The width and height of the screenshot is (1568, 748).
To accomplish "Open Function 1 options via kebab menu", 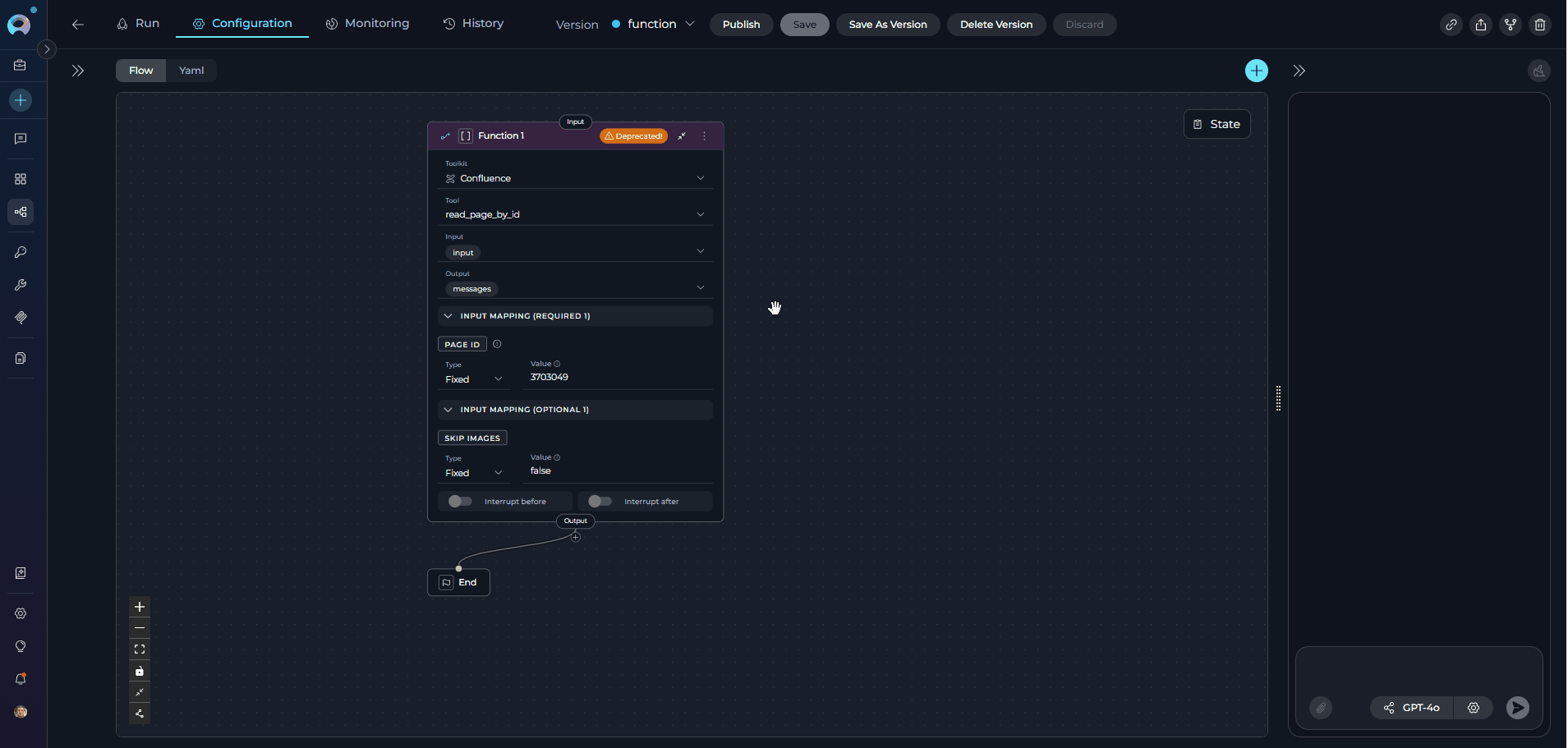I will coord(705,135).
